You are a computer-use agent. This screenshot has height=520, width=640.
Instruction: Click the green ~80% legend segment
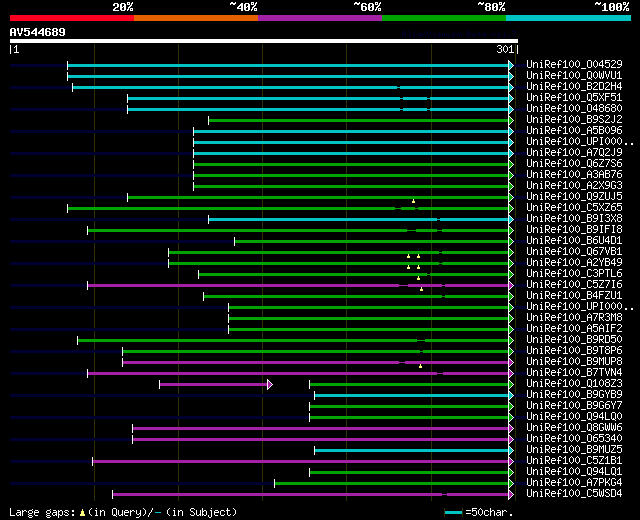444,18
